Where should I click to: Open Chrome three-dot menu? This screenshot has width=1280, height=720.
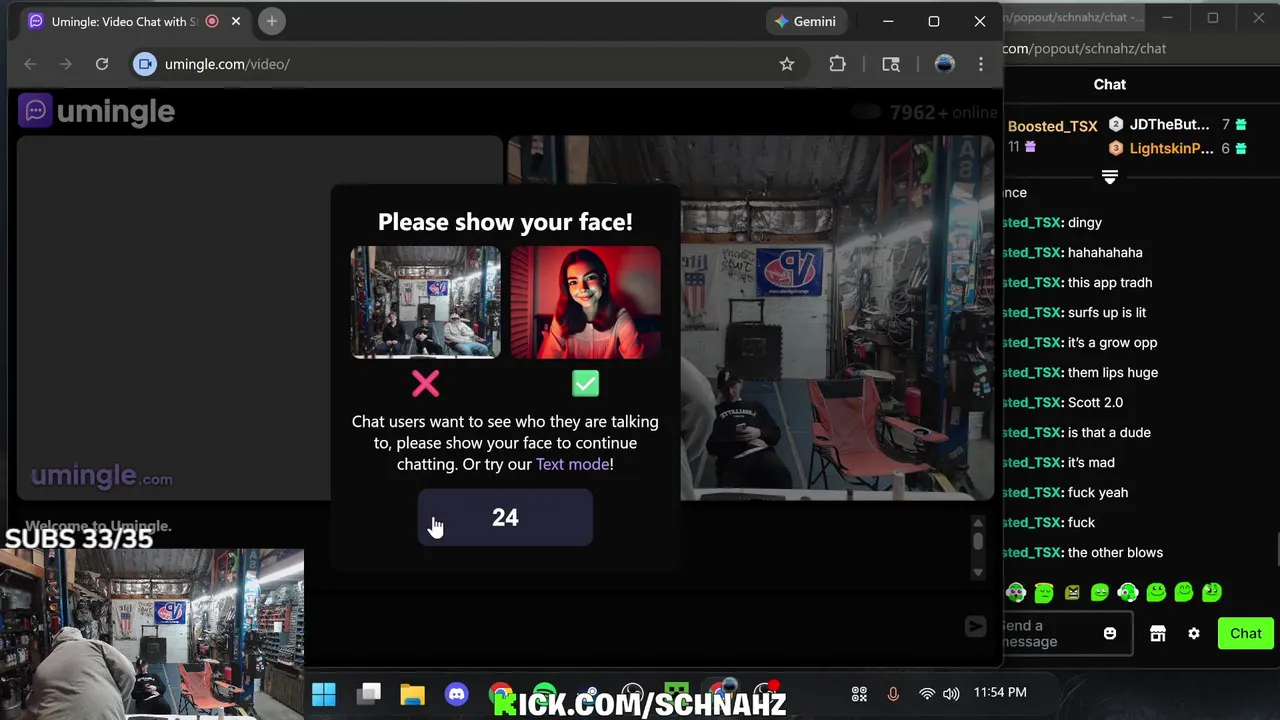pyautogui.click(x=981, y=64)
